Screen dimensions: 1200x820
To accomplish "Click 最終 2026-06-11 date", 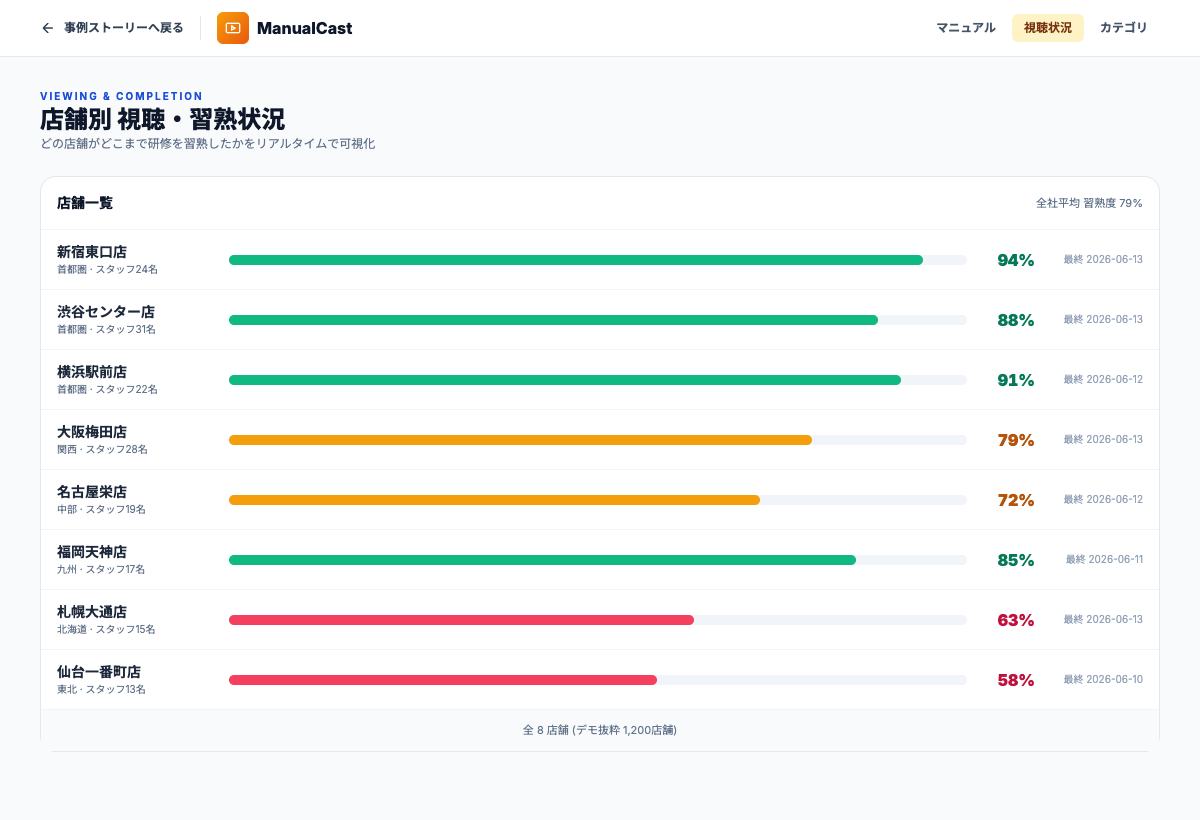I will point(1104,560).
